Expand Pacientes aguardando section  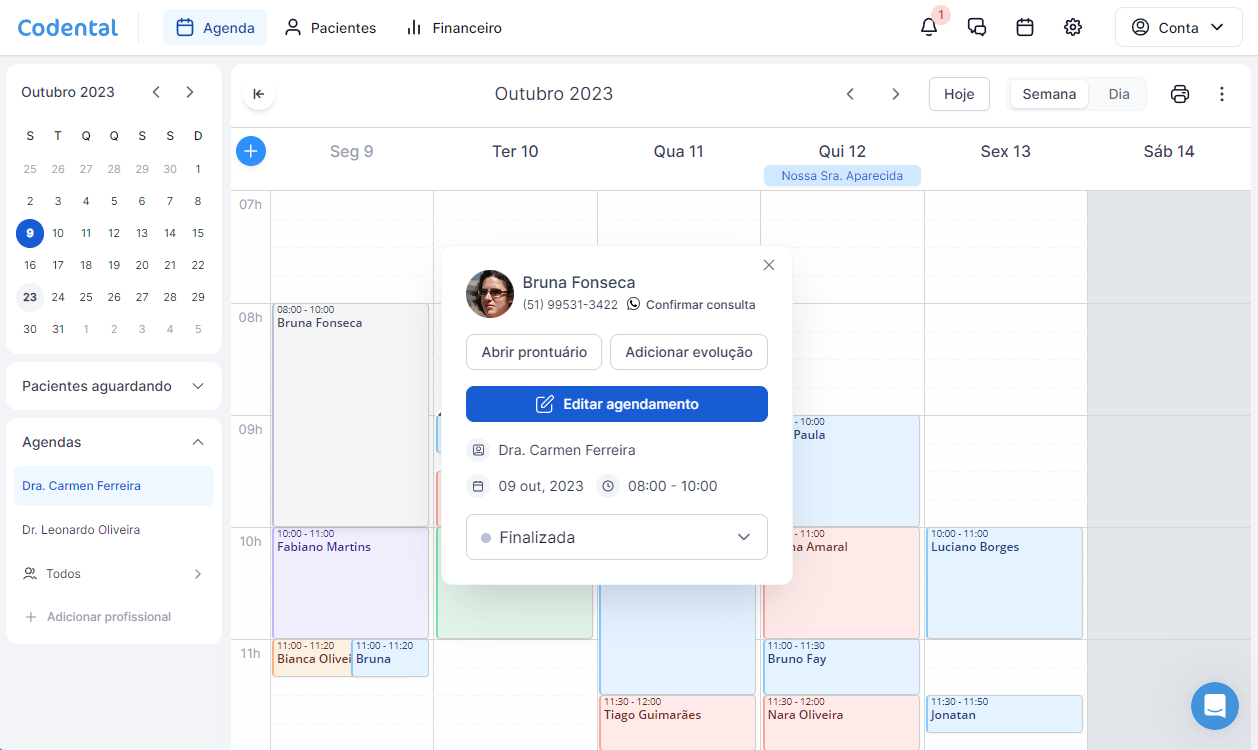point(113,386)
